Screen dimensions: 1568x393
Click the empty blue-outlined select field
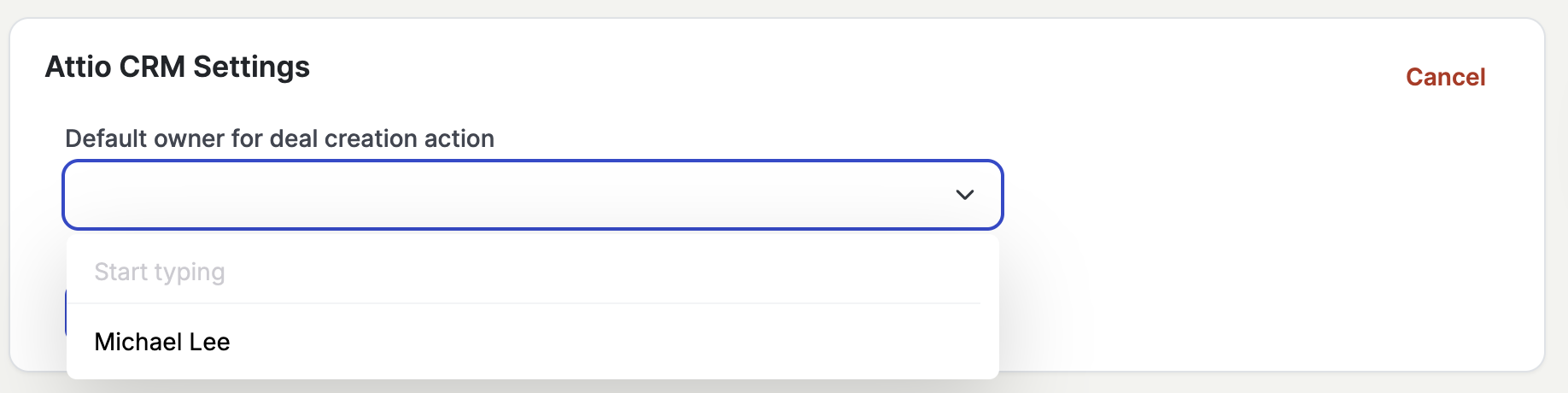(x=512, y=195)
